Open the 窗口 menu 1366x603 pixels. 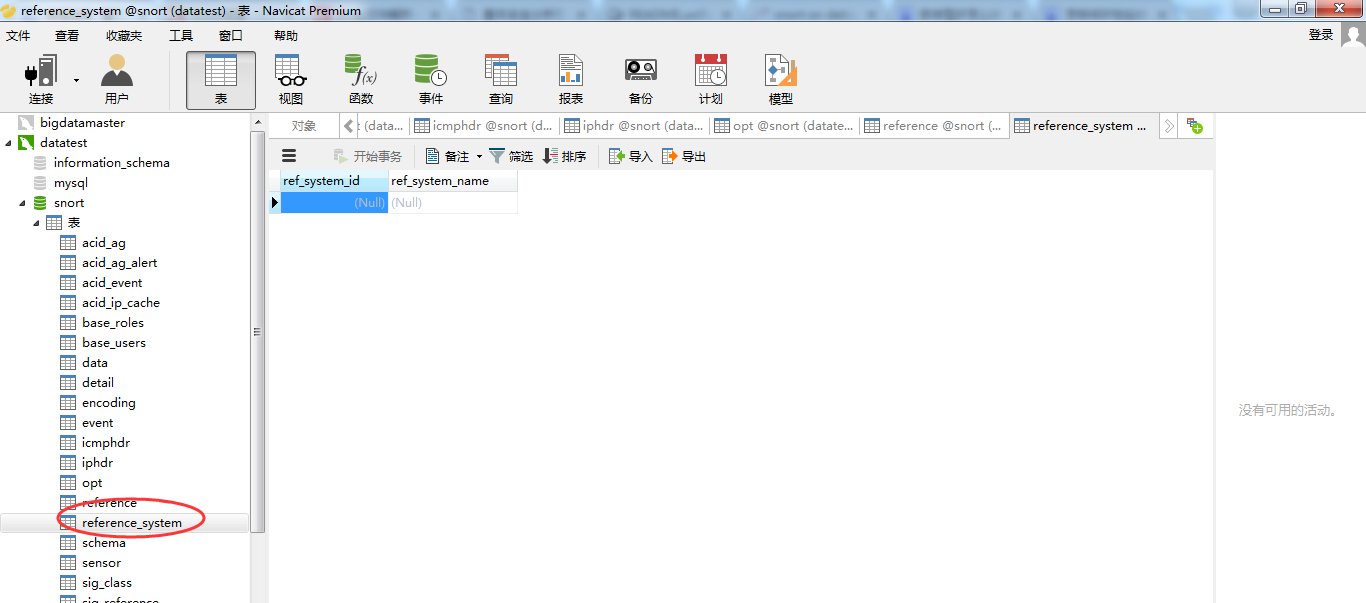coord(231,35)
